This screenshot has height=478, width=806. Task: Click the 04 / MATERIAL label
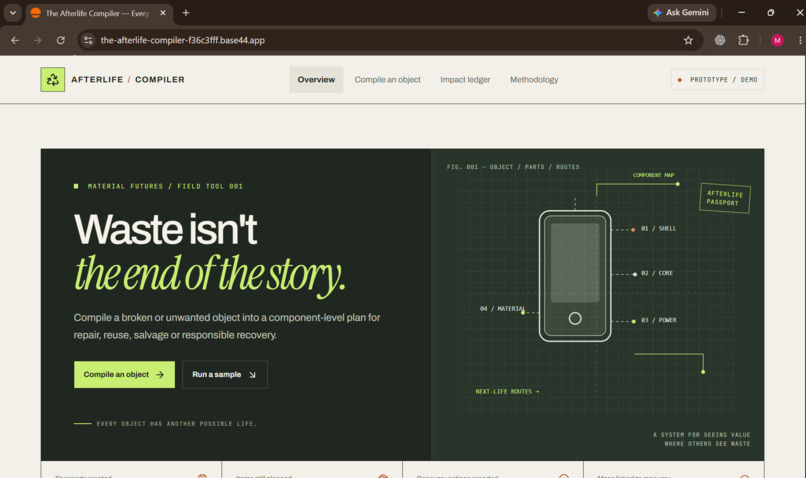coord(502,309)
